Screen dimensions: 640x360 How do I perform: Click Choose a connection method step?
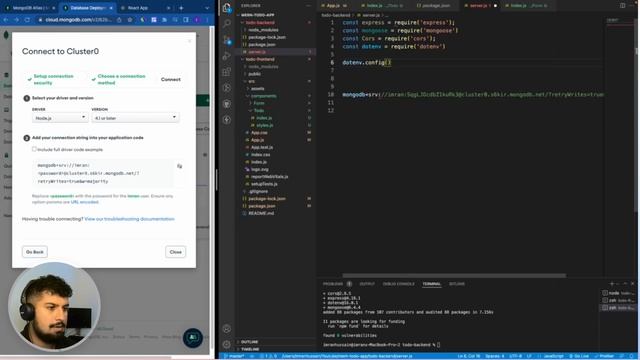[118, 79]
